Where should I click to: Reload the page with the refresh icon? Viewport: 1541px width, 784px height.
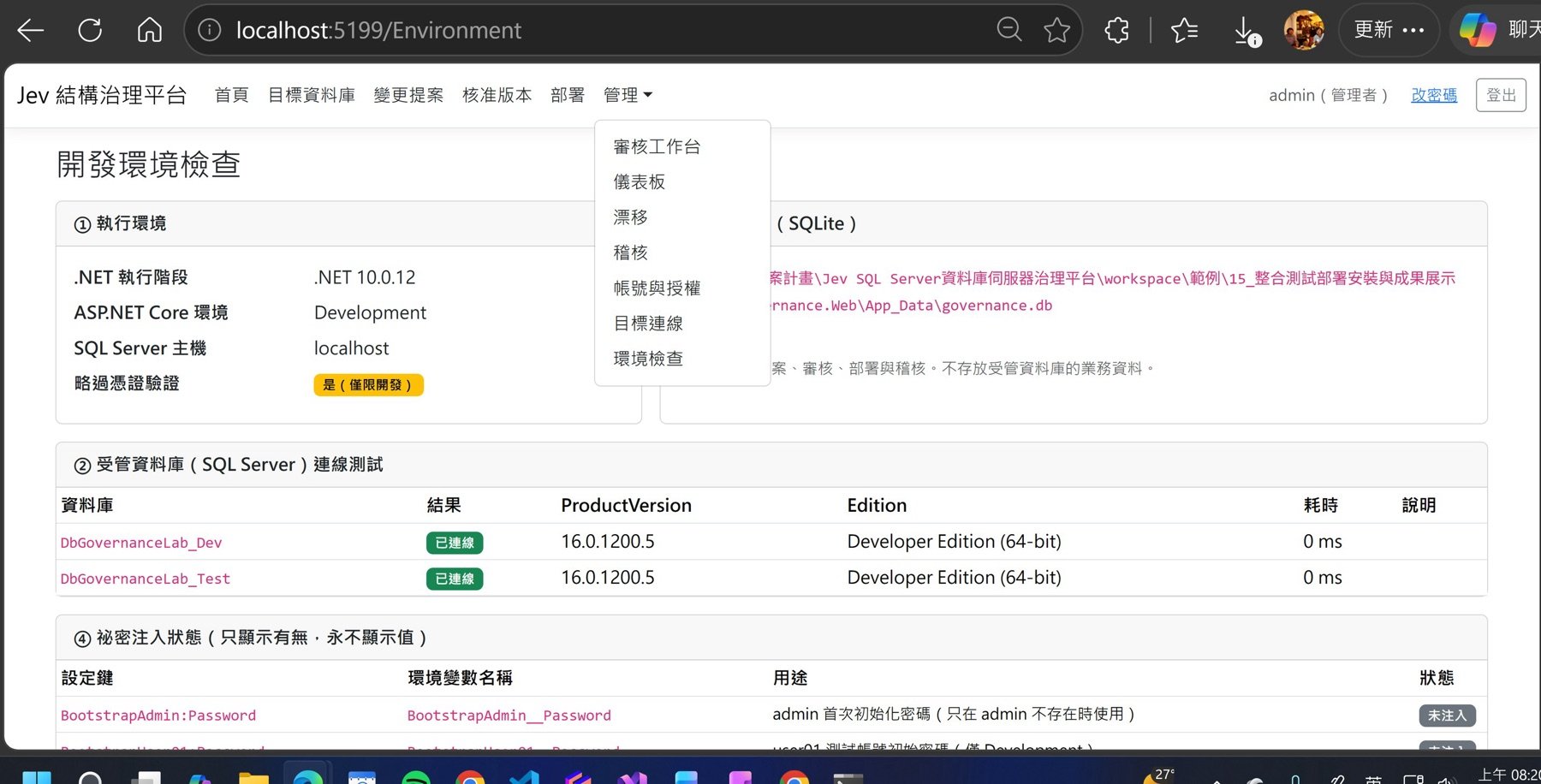tap(90, 30)
